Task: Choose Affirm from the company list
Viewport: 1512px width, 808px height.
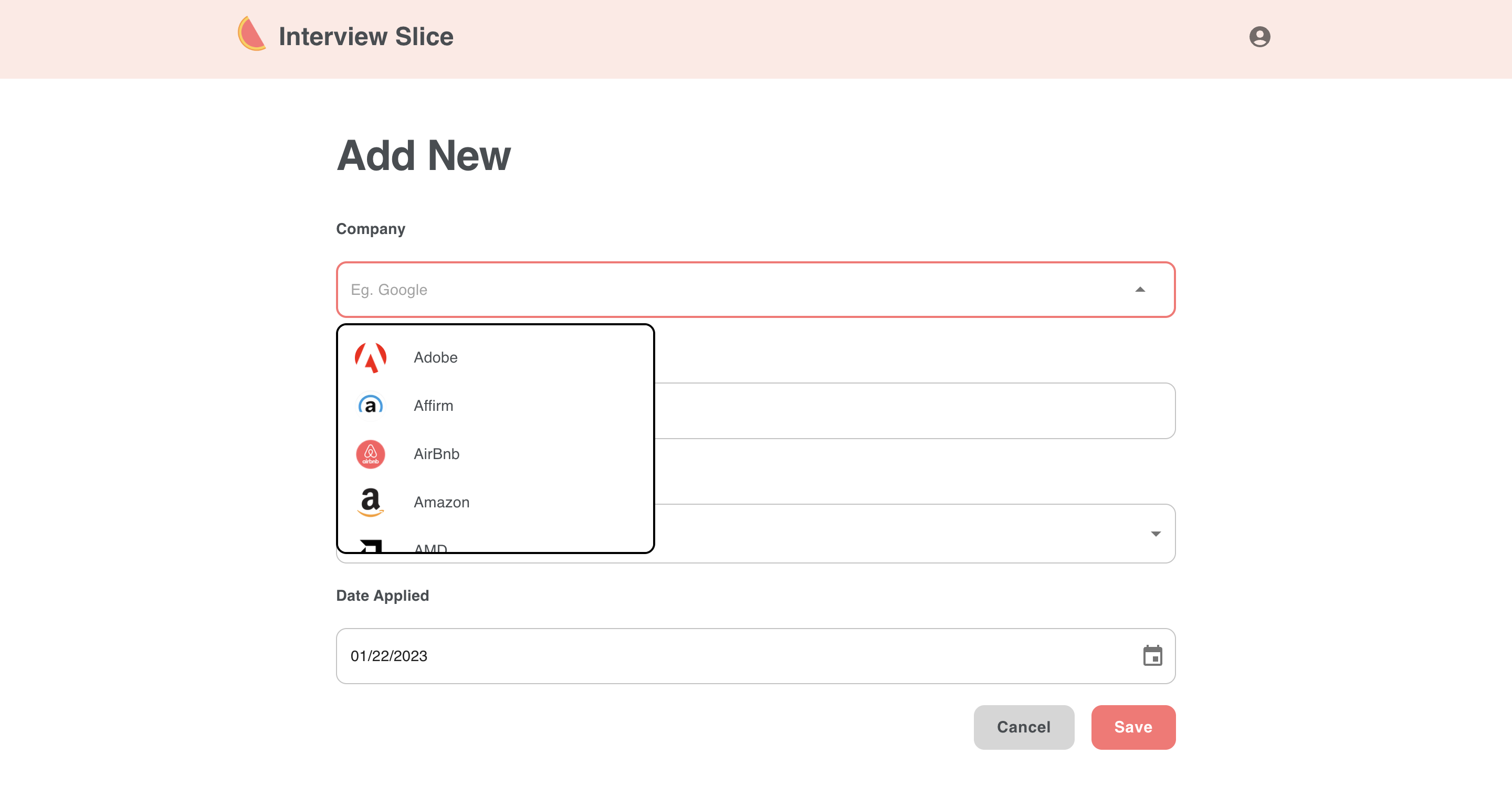Action: (496, 406)
